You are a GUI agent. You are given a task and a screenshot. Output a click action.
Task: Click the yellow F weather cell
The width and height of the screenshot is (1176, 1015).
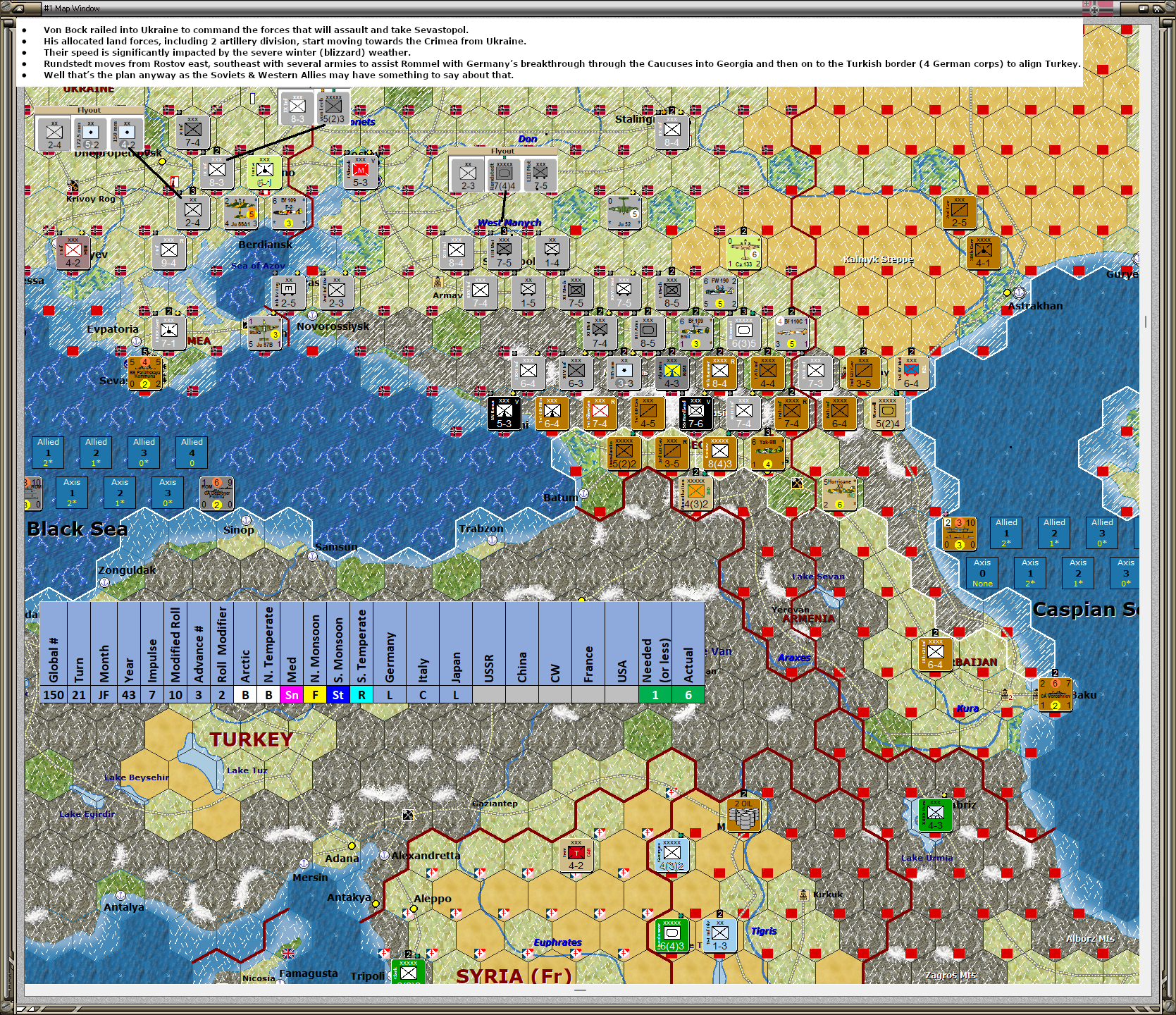315,695
